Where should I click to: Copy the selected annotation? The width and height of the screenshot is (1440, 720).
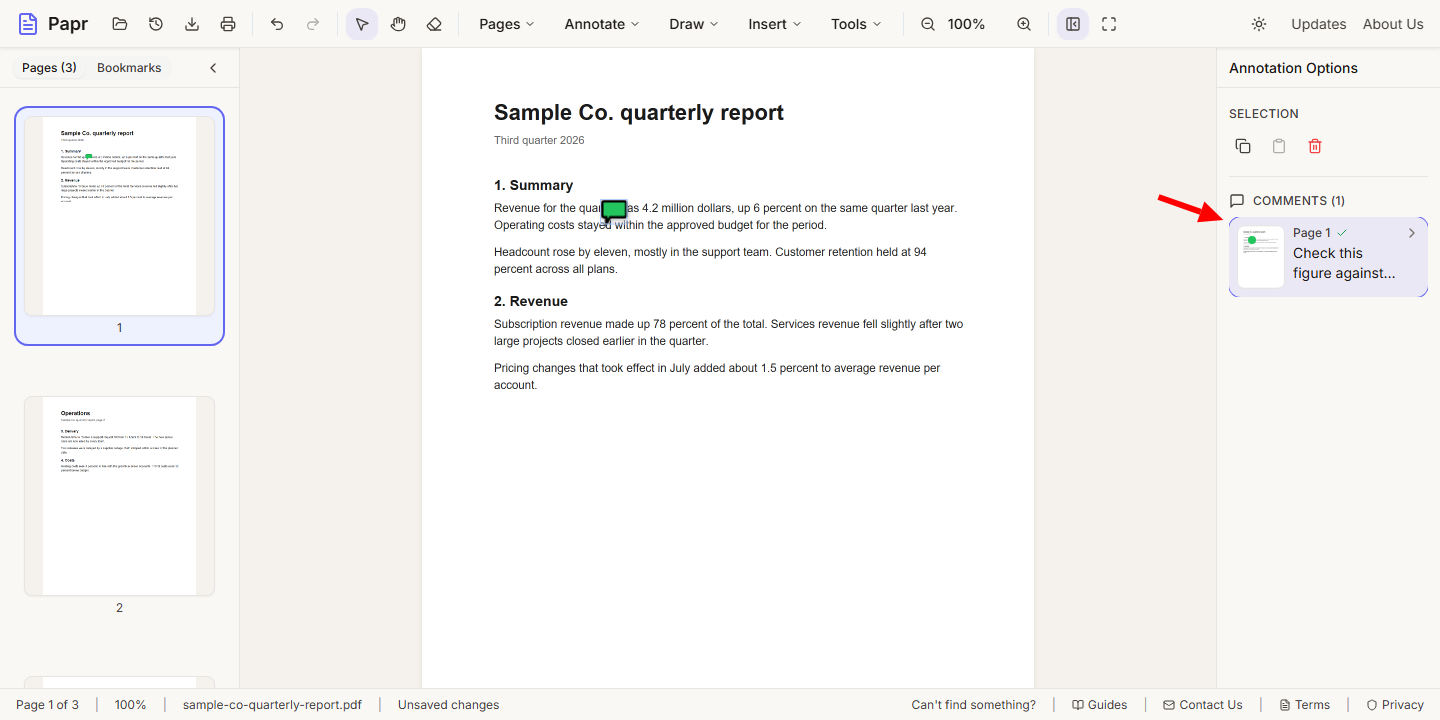pyautogui.click(x=1243, y=146)
